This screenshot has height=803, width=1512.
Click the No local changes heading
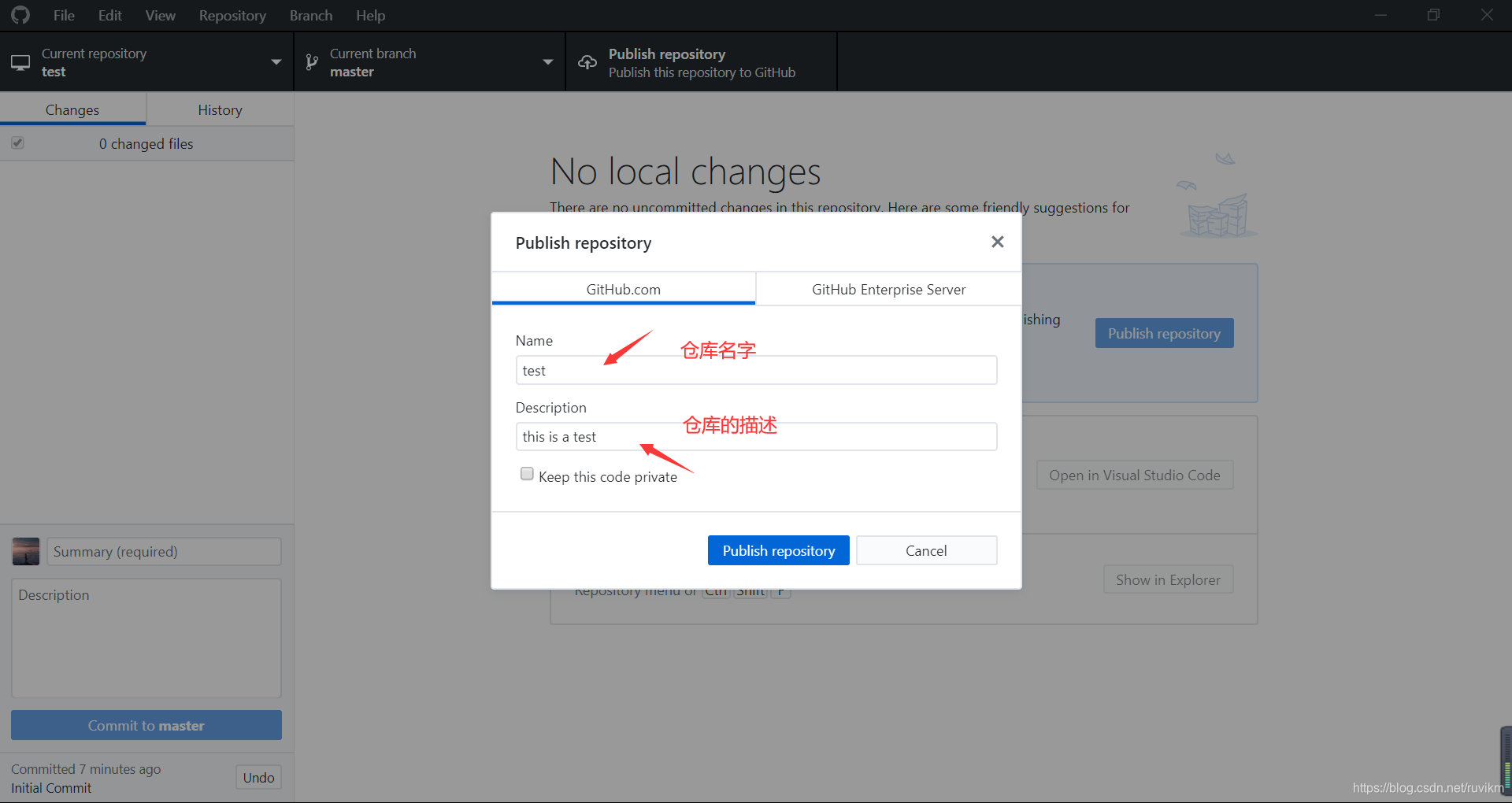[x=685, y=172]
